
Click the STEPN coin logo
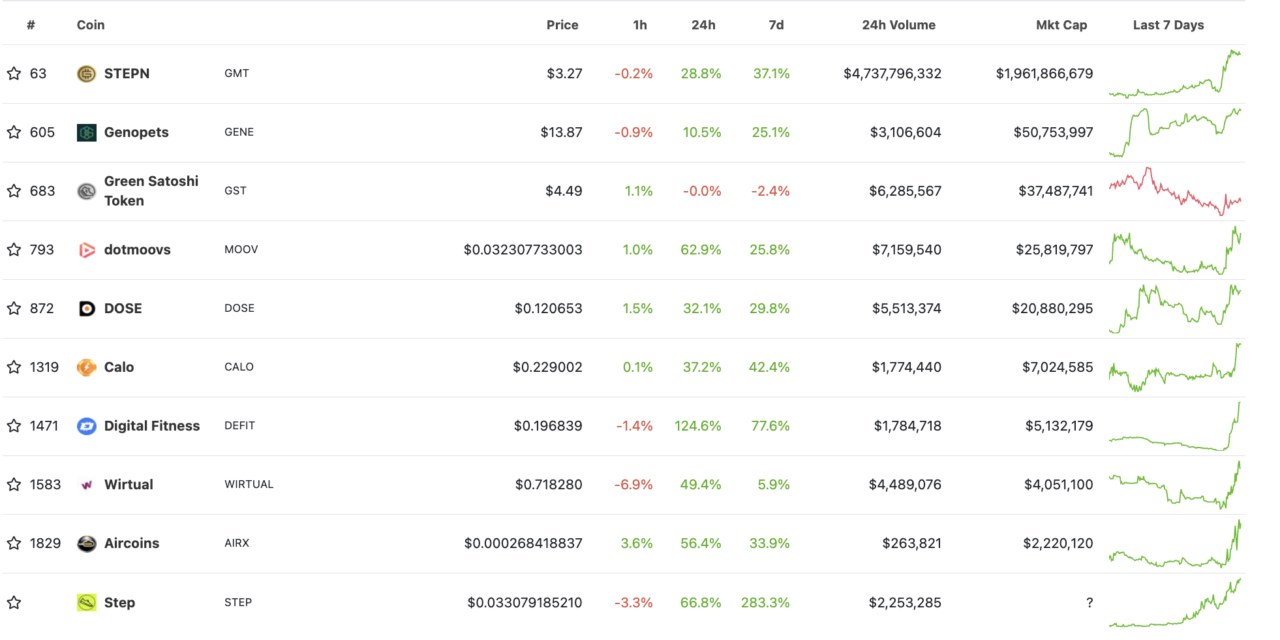tap(86, 73)
